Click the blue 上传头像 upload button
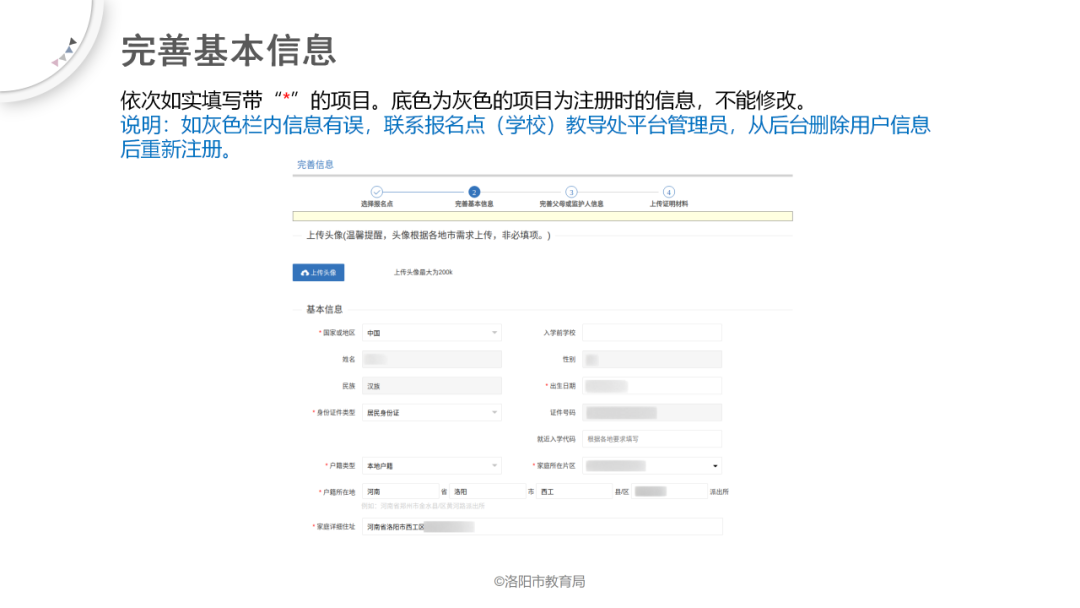Viewport: 1080px width, 608px height. coord(318,271)
